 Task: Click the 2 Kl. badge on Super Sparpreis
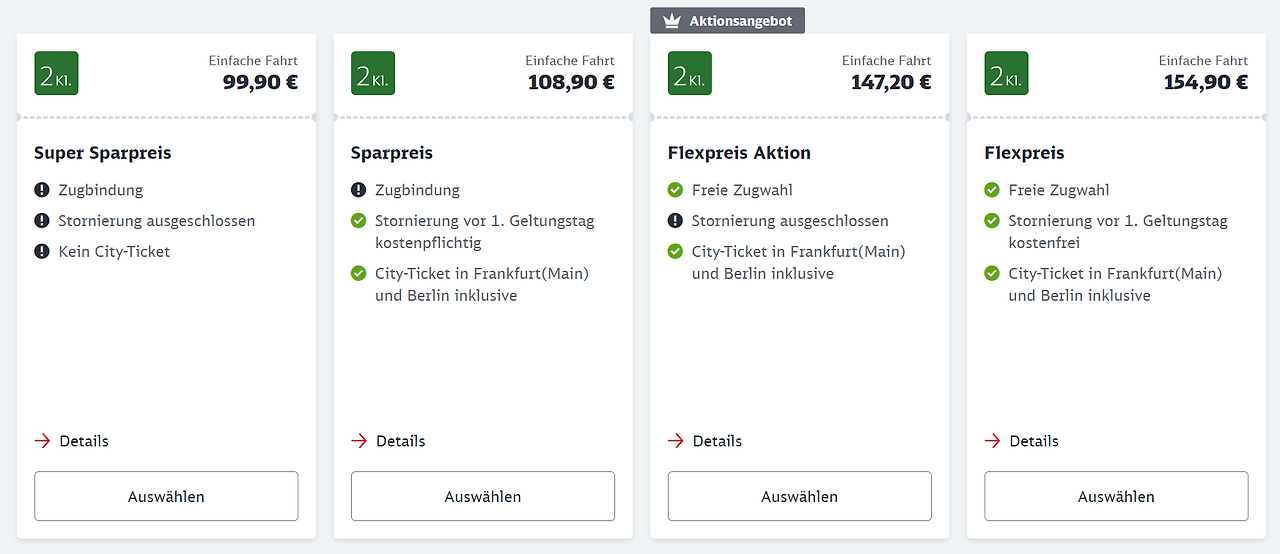click(x=56, y=73)
